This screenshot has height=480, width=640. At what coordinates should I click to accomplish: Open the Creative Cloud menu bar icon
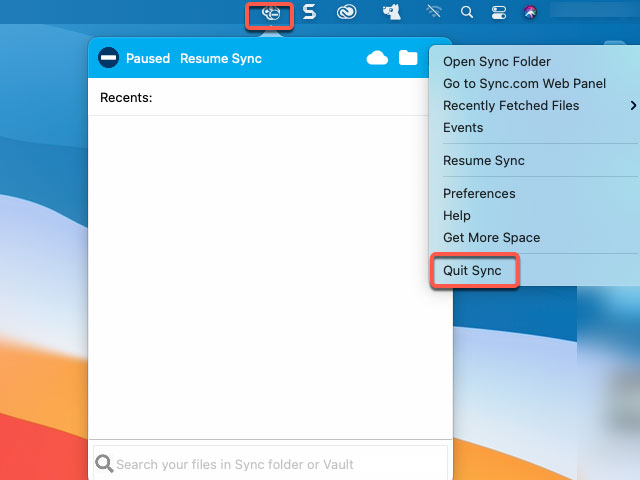point(347,12)
